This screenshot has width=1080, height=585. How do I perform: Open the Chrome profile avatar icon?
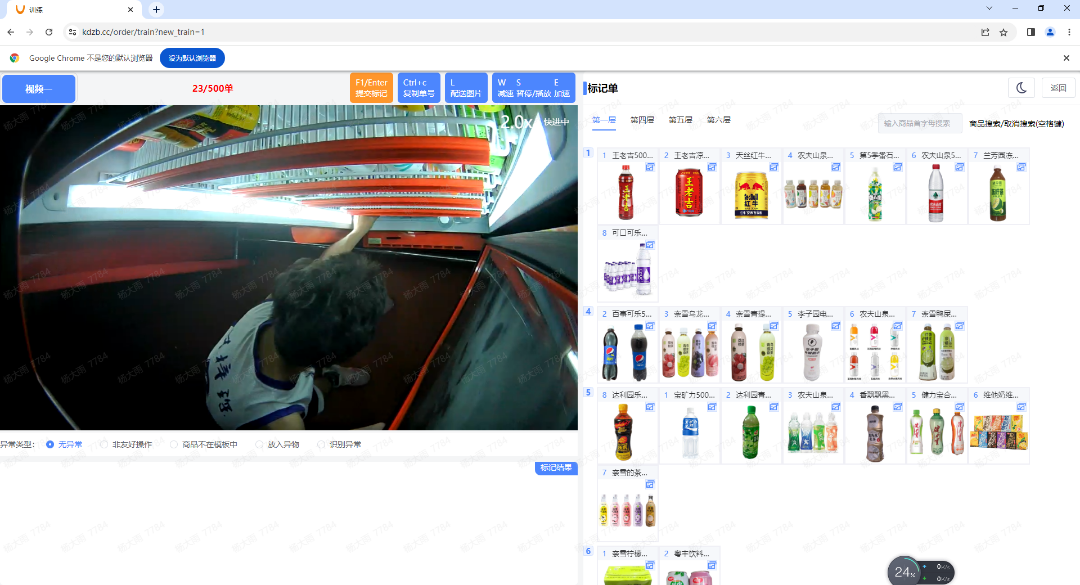point(1050,32)
